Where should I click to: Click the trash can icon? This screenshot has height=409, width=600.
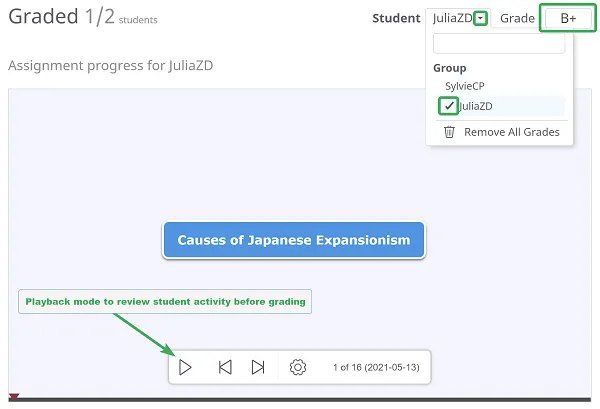[x=449, y=132]
